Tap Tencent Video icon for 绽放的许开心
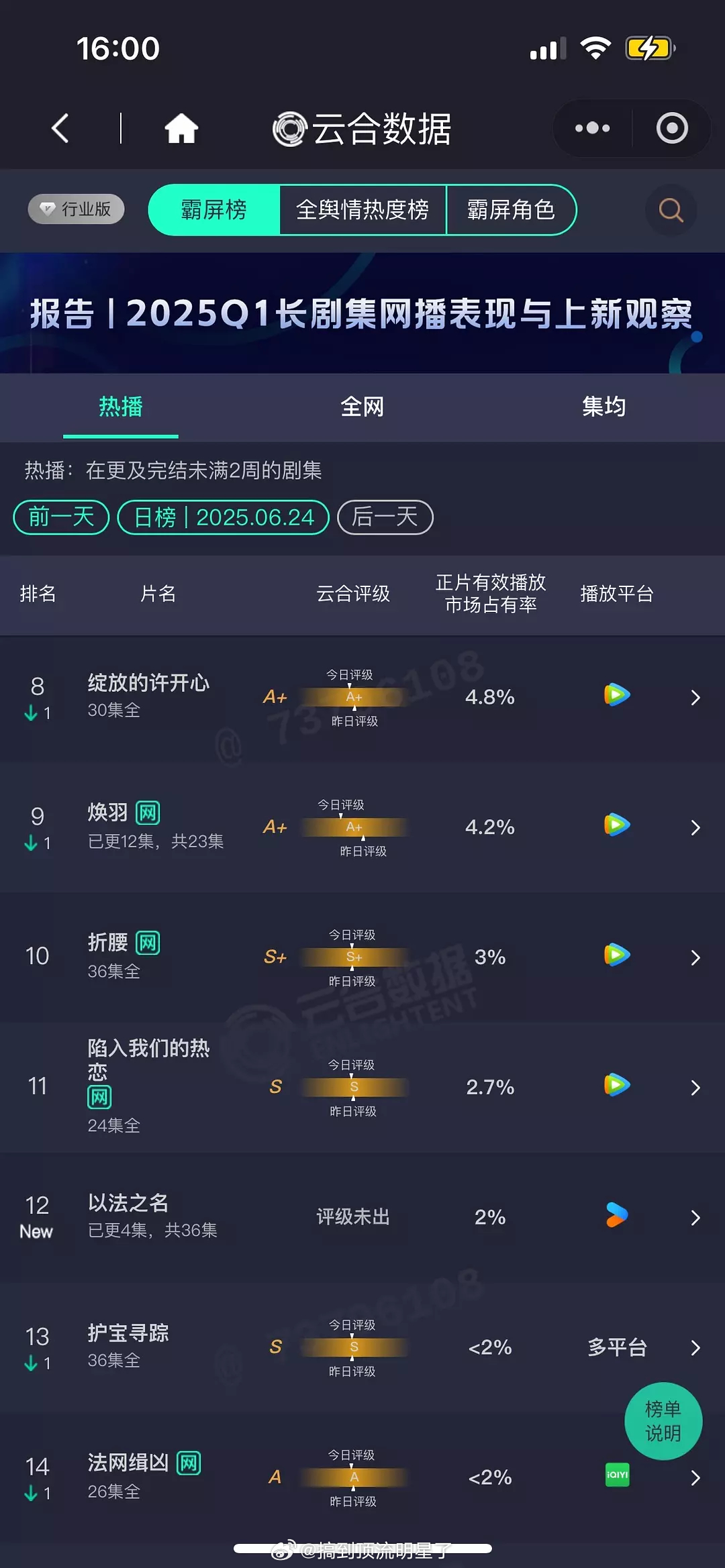 coord(617,695)
